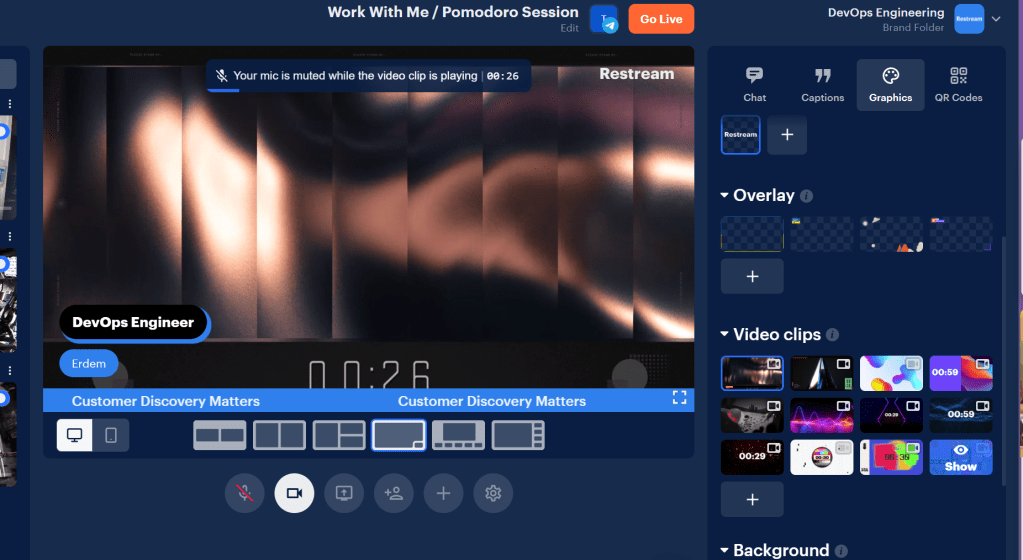Open studio settings gear

(x=493, y=493)
